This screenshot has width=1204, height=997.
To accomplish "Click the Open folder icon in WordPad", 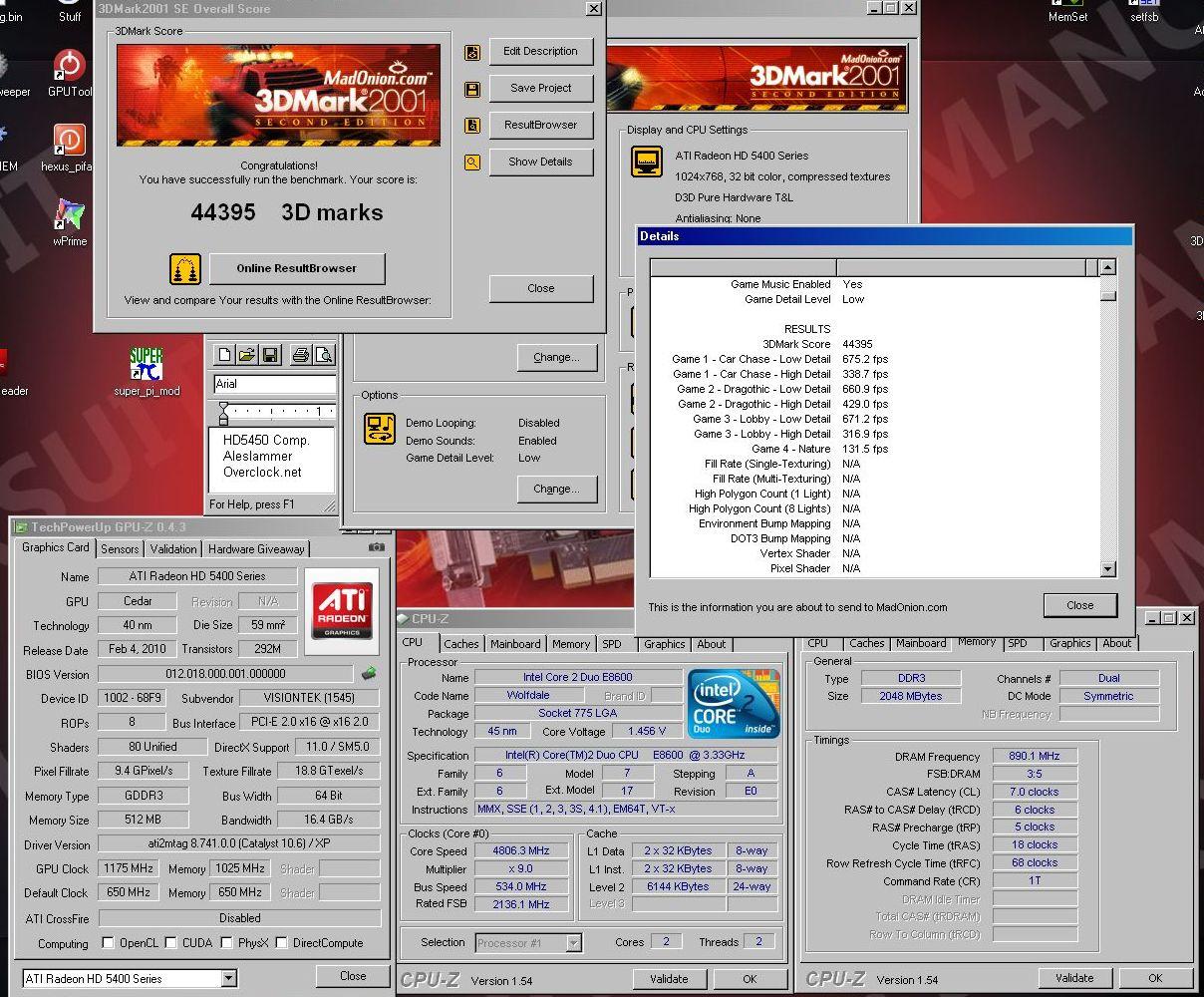I will tap(246, 354).
